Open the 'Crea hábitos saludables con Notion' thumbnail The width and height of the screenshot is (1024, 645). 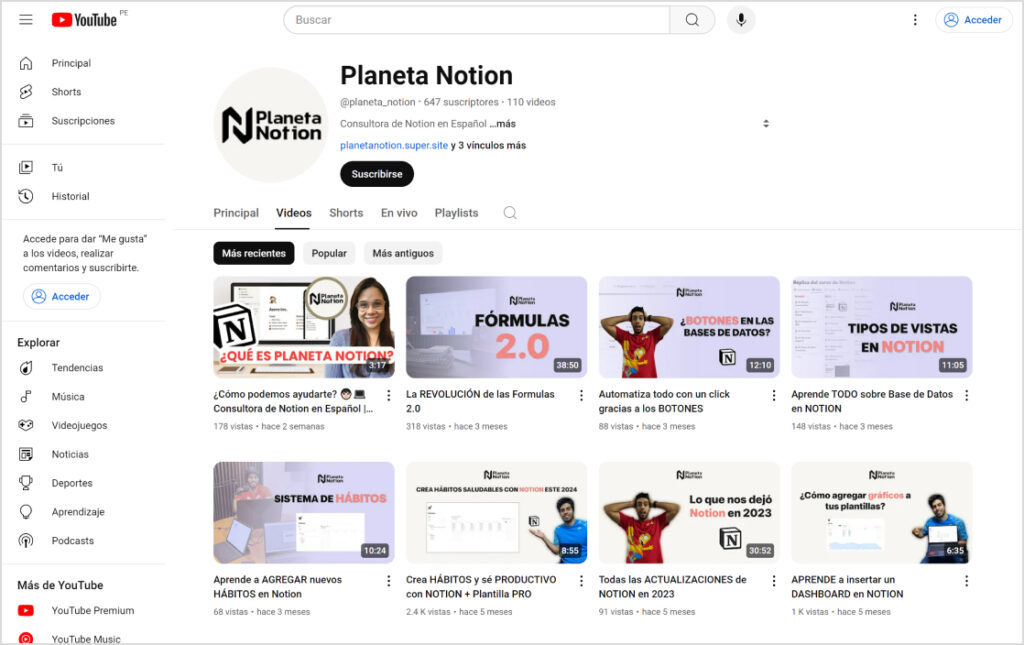(x=496, y=512)
